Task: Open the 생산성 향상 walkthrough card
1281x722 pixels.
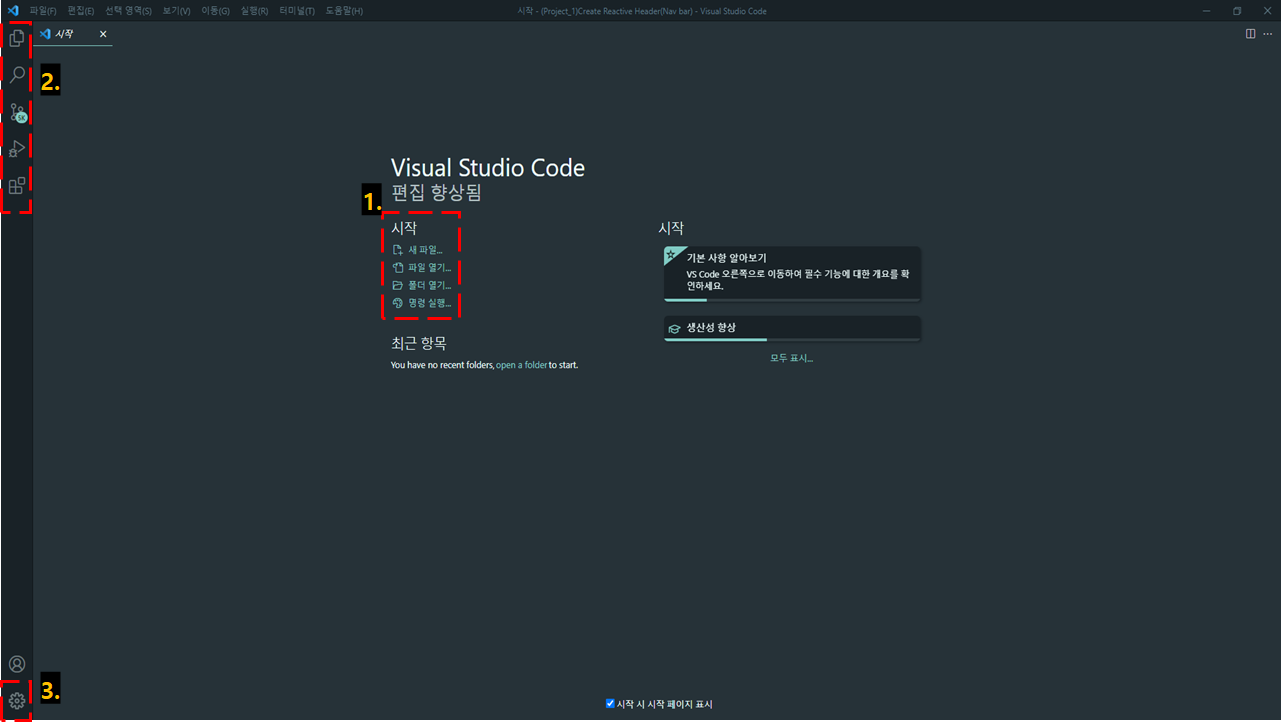Action: click(792, 329)
